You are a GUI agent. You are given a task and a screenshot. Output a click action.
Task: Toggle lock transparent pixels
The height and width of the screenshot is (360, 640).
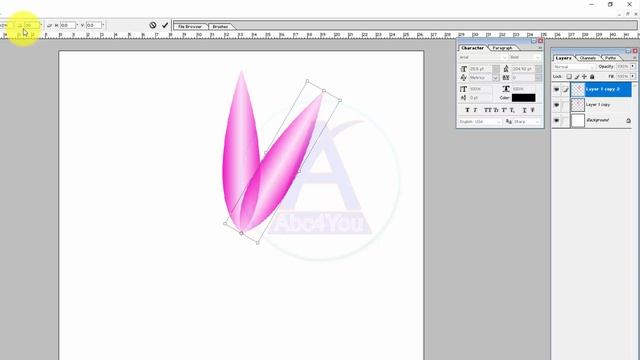click(x=569, y=77)
